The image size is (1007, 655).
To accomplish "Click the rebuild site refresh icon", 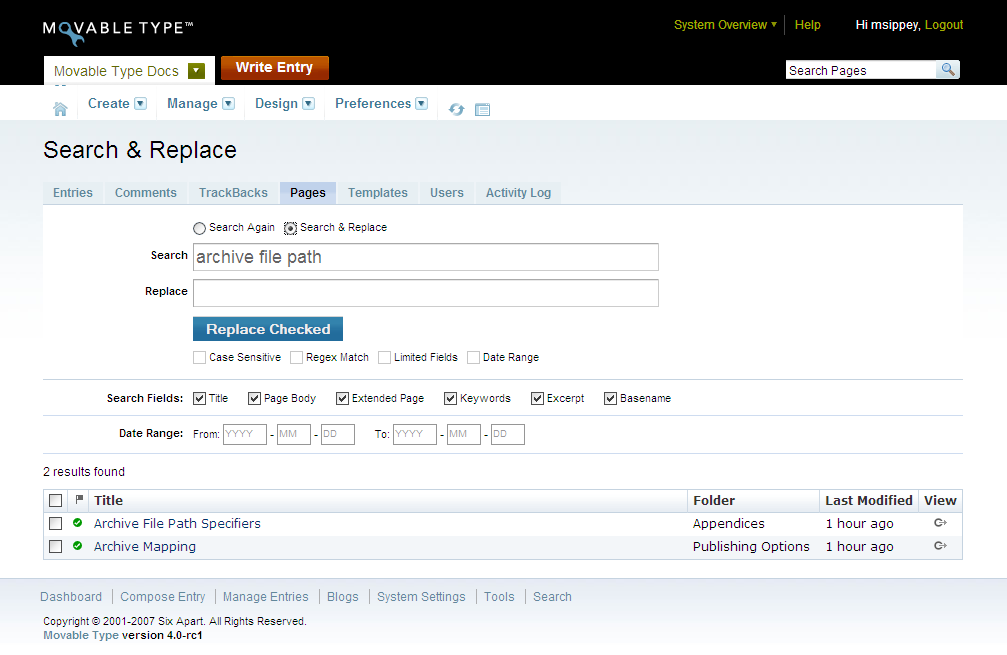I will pyautogui.click(x=457, y=109).
